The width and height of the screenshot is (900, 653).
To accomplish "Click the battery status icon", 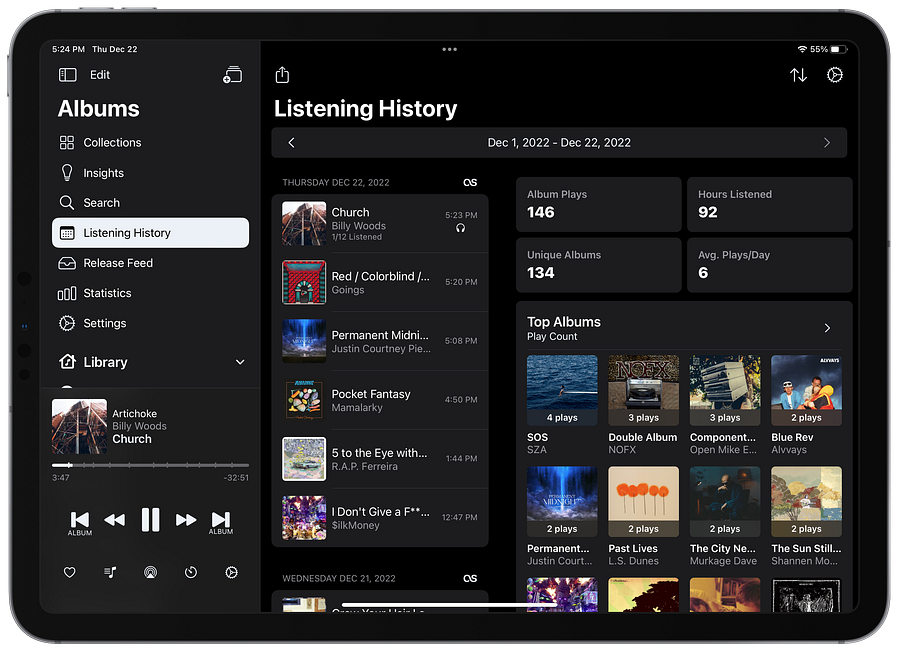I will (839, 49).
